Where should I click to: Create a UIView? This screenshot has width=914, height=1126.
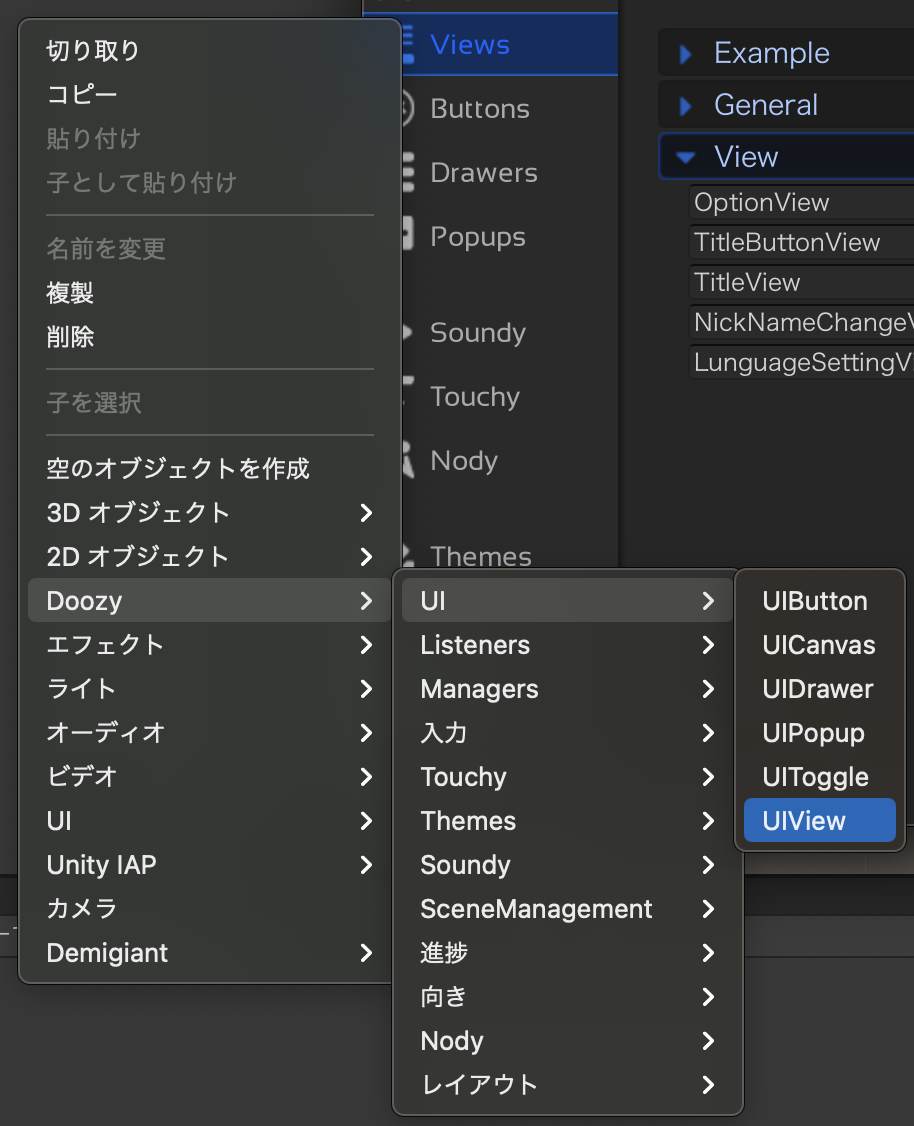pyautogui.click(x=819, y=820)
